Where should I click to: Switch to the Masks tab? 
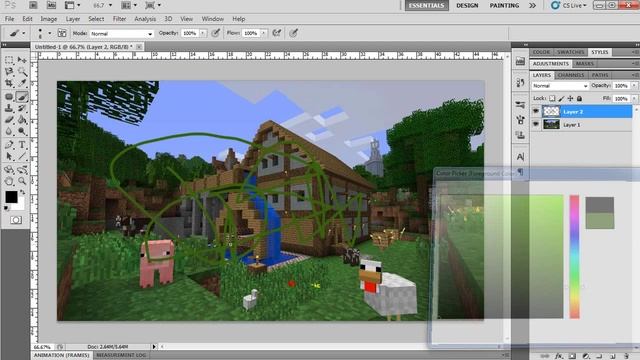584,64
